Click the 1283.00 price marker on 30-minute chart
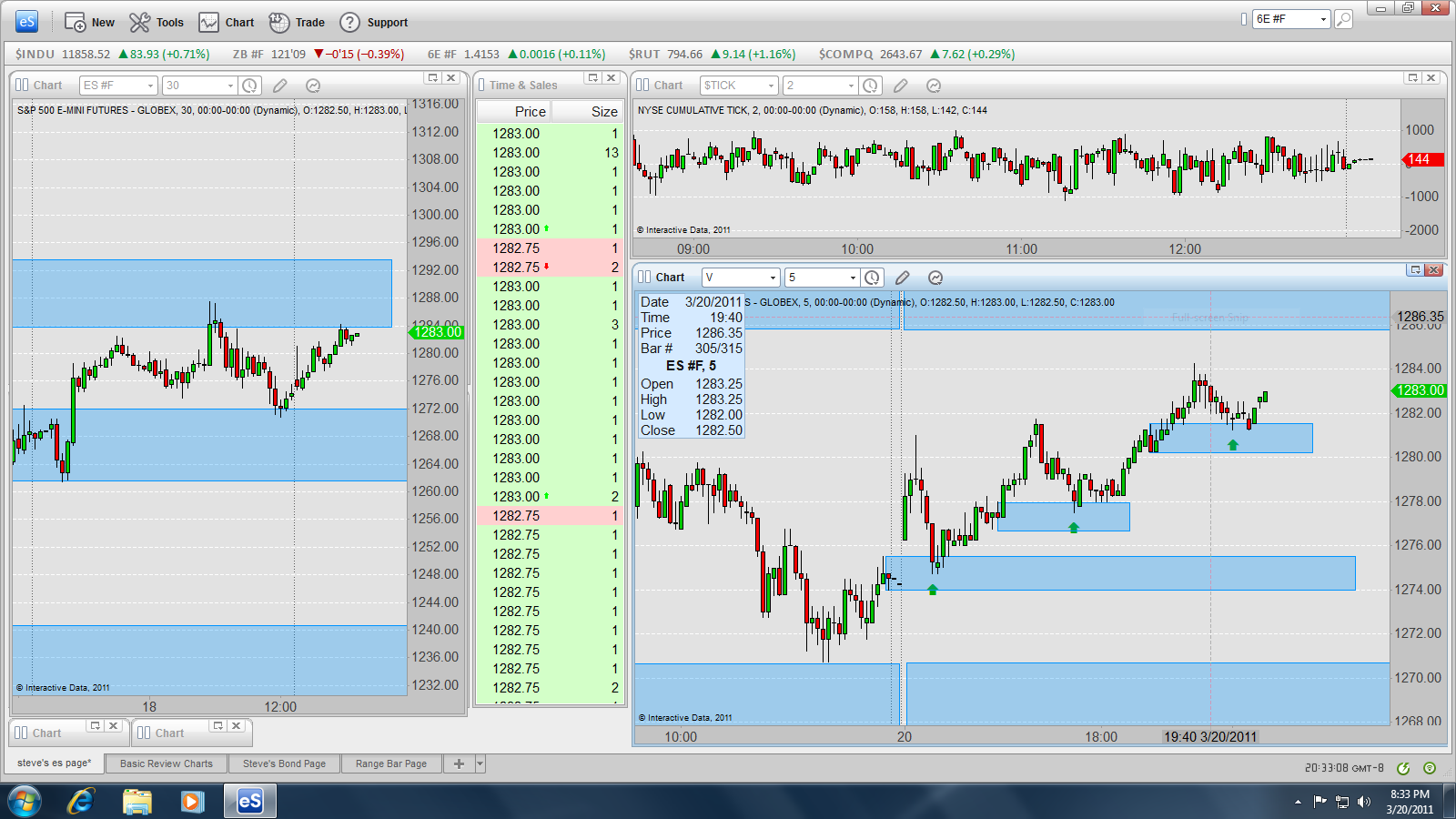 [x=438, y=332]
